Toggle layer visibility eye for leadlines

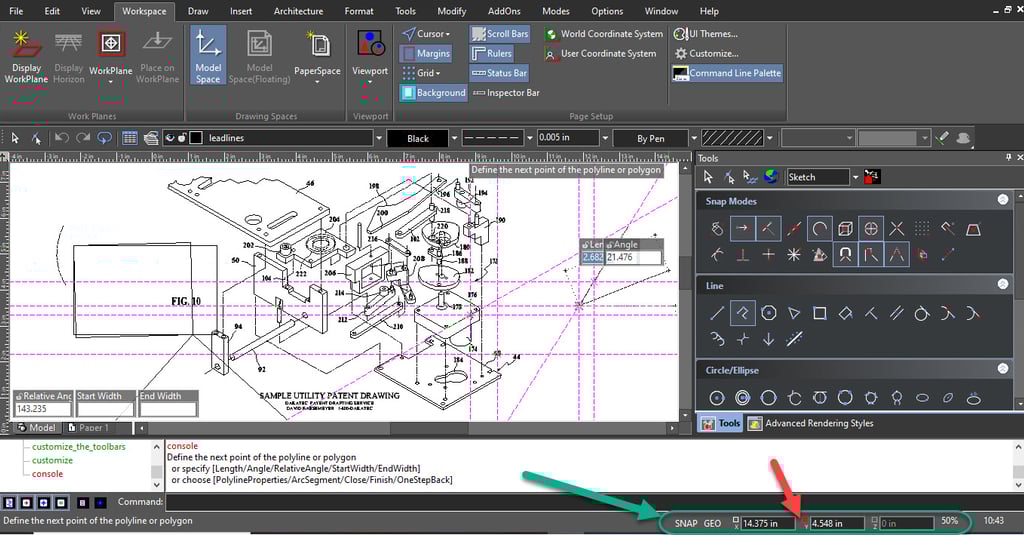(x=170, y=138)
